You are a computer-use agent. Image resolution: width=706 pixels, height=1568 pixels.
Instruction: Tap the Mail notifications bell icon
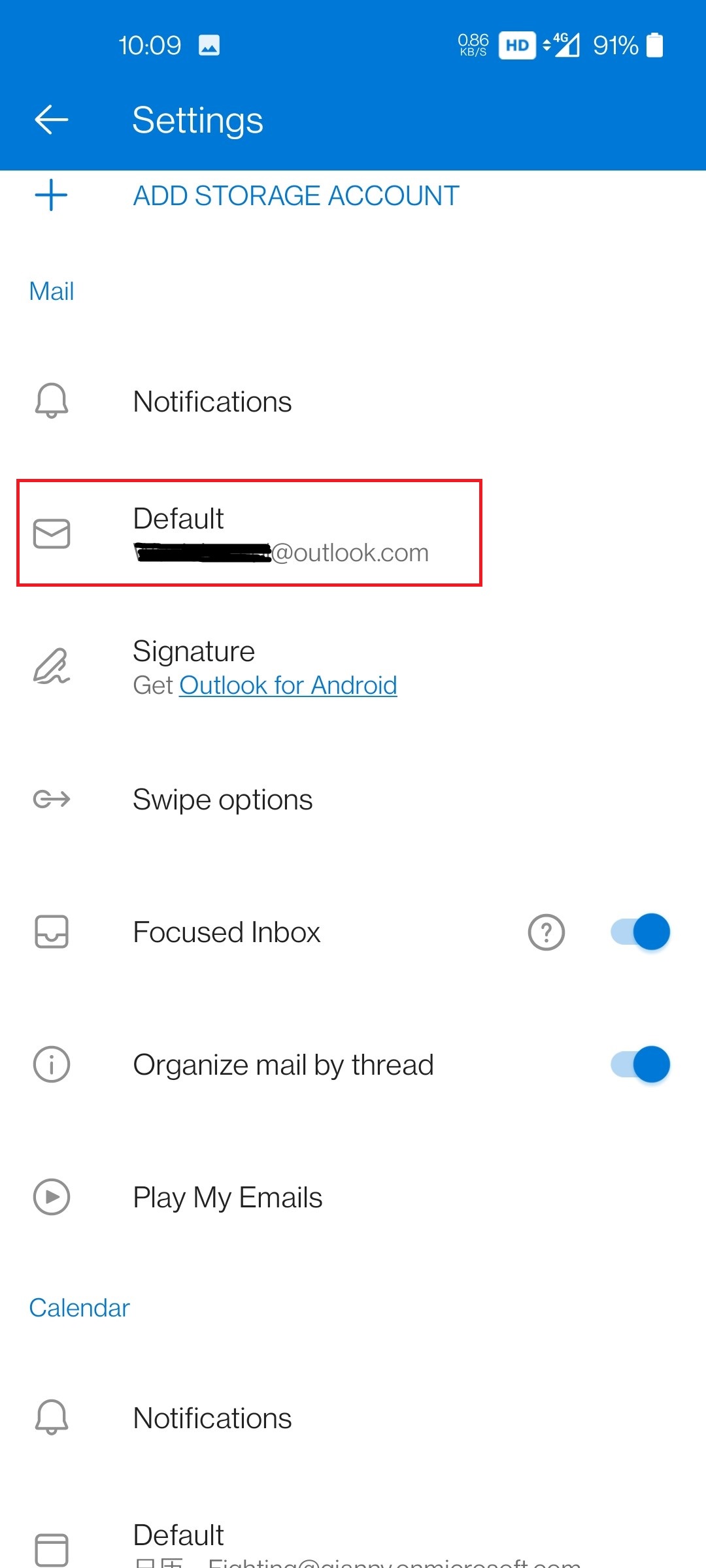point(51,401)
